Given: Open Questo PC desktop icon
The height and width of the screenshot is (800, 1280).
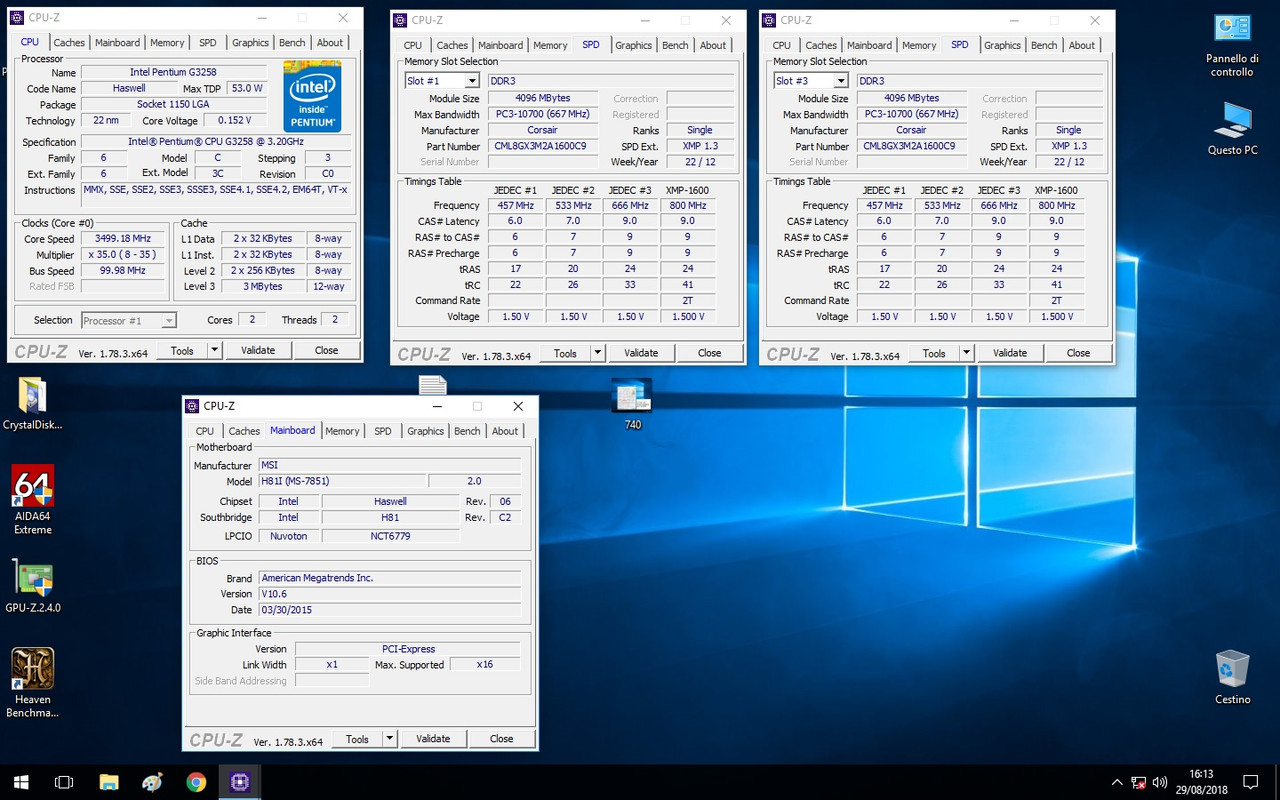Looking at the screenshot, I should (x=1232, y=127).
